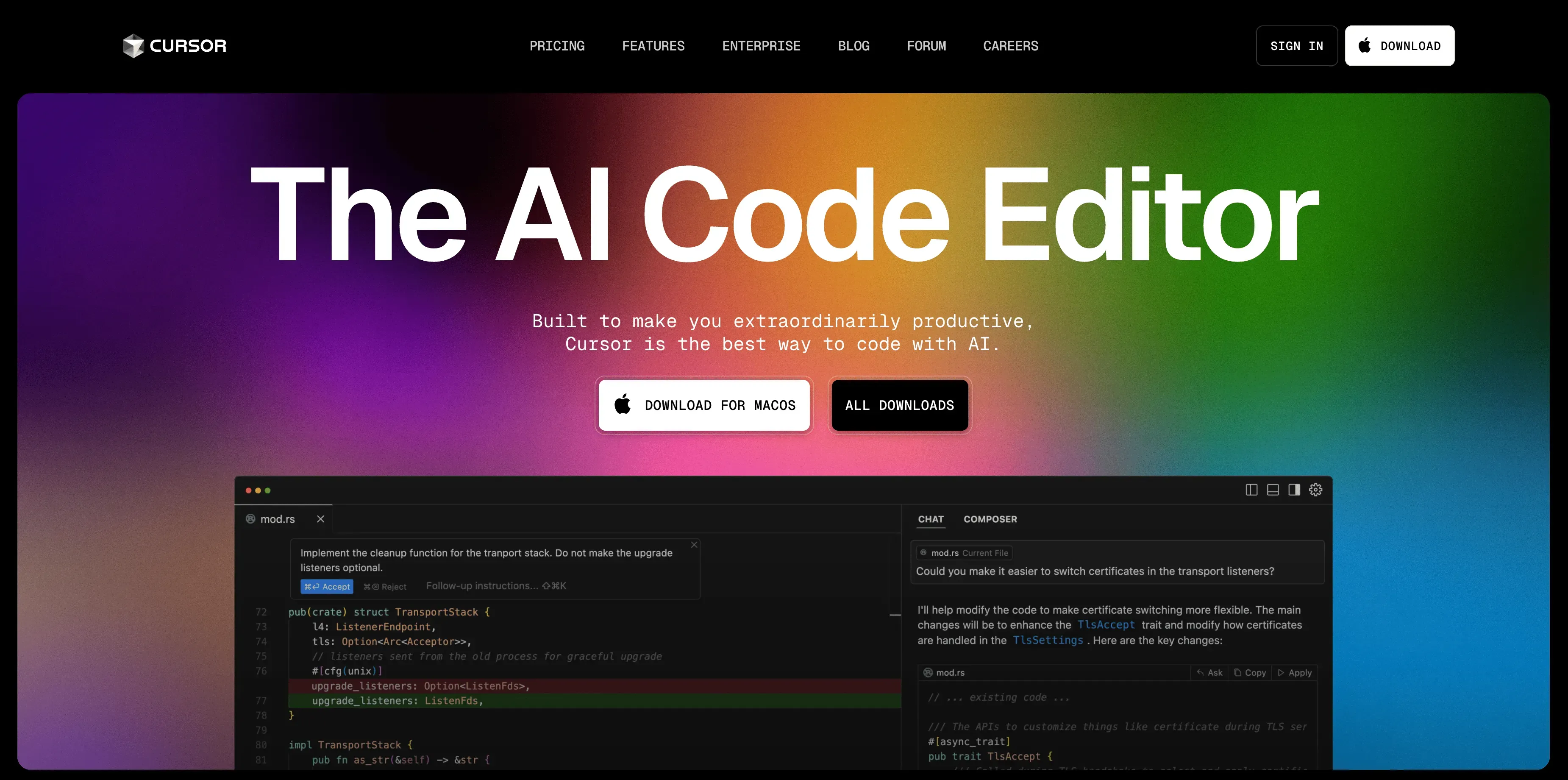
Task: Click the TlsAccept link in the chat response
Action: 1106,625
